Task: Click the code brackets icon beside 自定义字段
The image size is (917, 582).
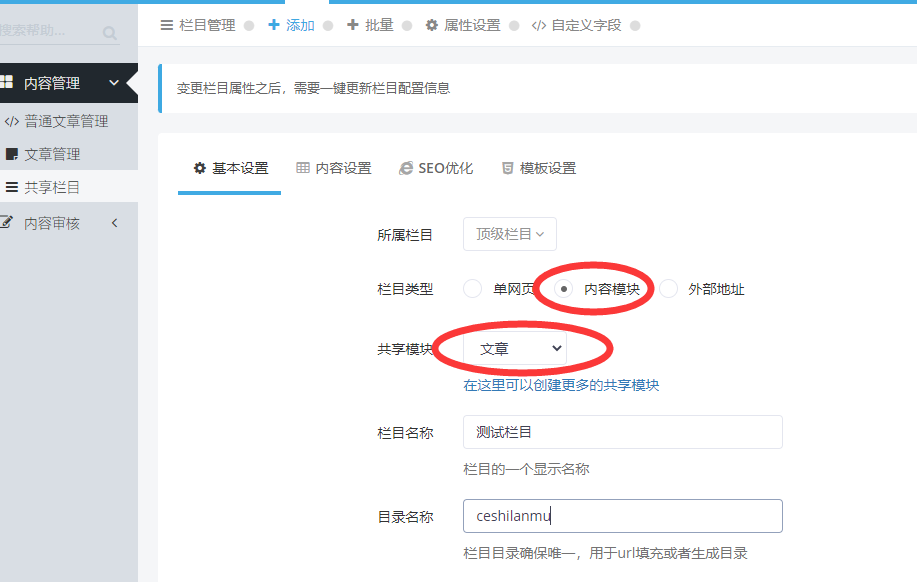Action: click(539, 26)
